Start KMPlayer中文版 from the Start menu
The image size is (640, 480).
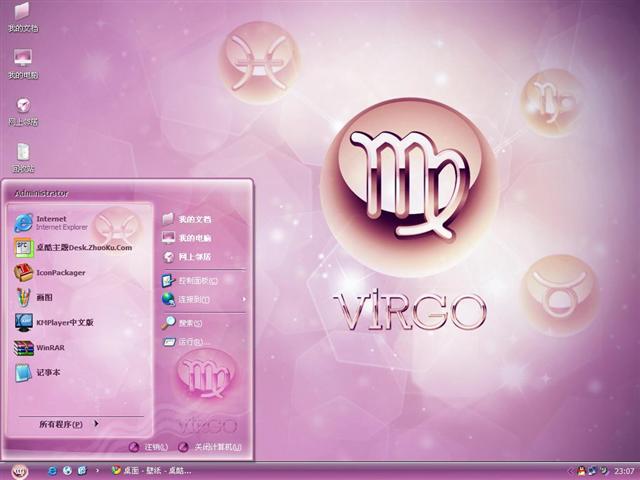point(64,322)
